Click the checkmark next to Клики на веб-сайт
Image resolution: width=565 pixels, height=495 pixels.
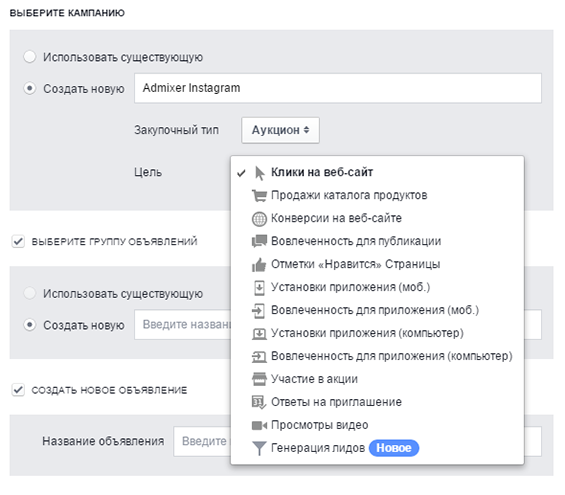pyautogui.click(x=241, y=173)
